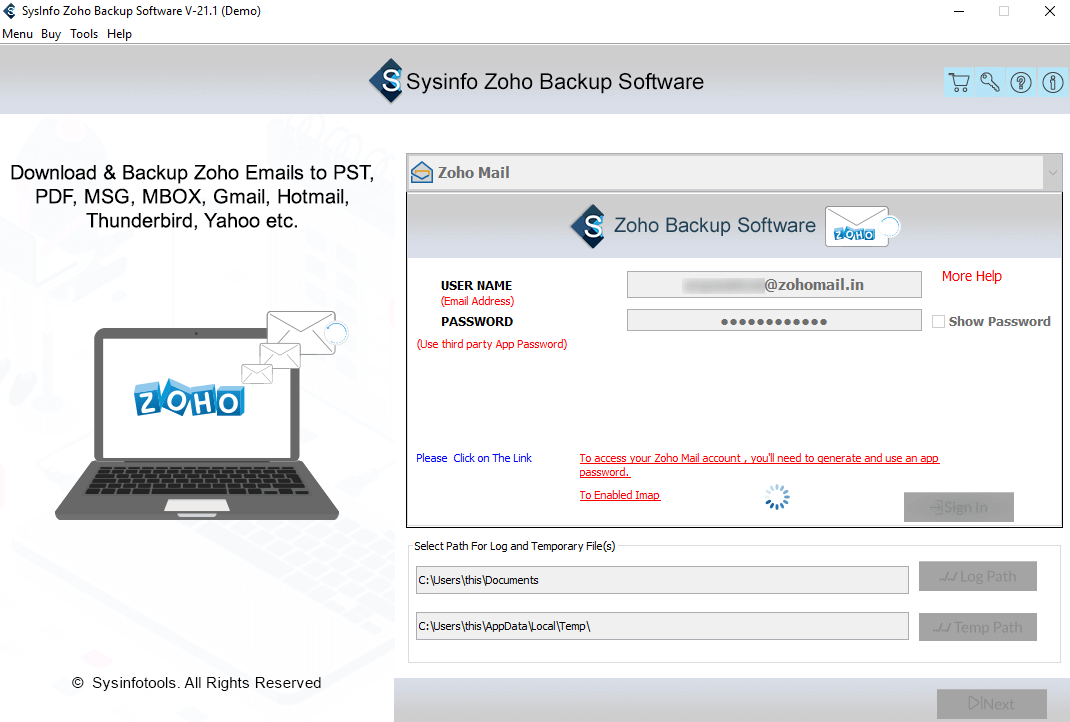Viewport: 1070px width, 722px height.
Task: Open the Tools menu
Action: tap(84, 33)
